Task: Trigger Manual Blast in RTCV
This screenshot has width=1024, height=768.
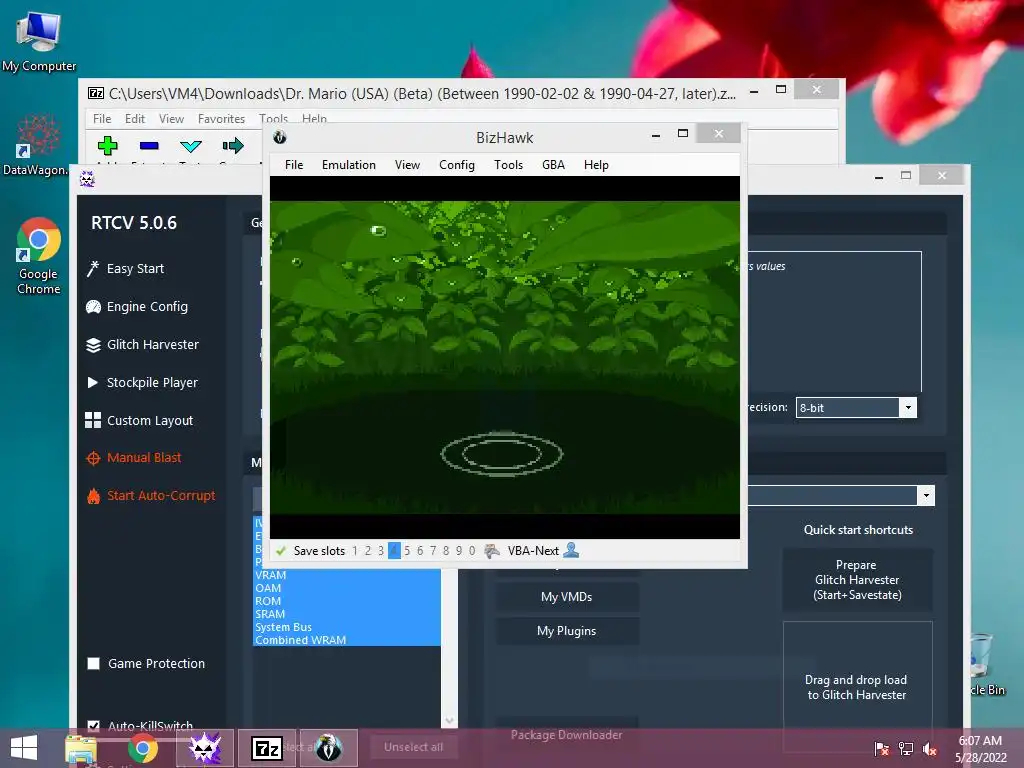Action: pos(134,458)
